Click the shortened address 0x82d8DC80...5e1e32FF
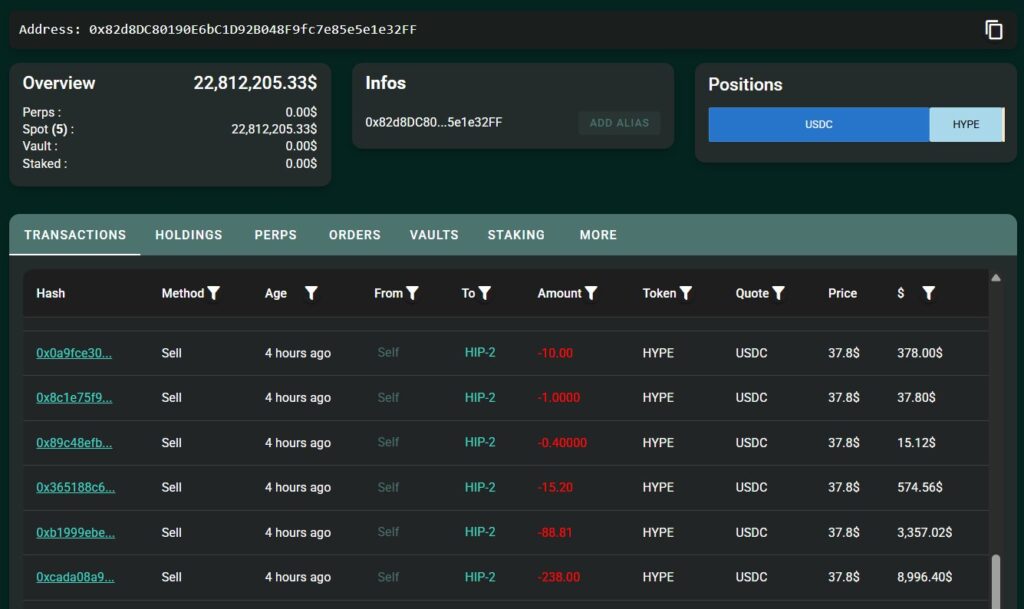 coord(434,122)
